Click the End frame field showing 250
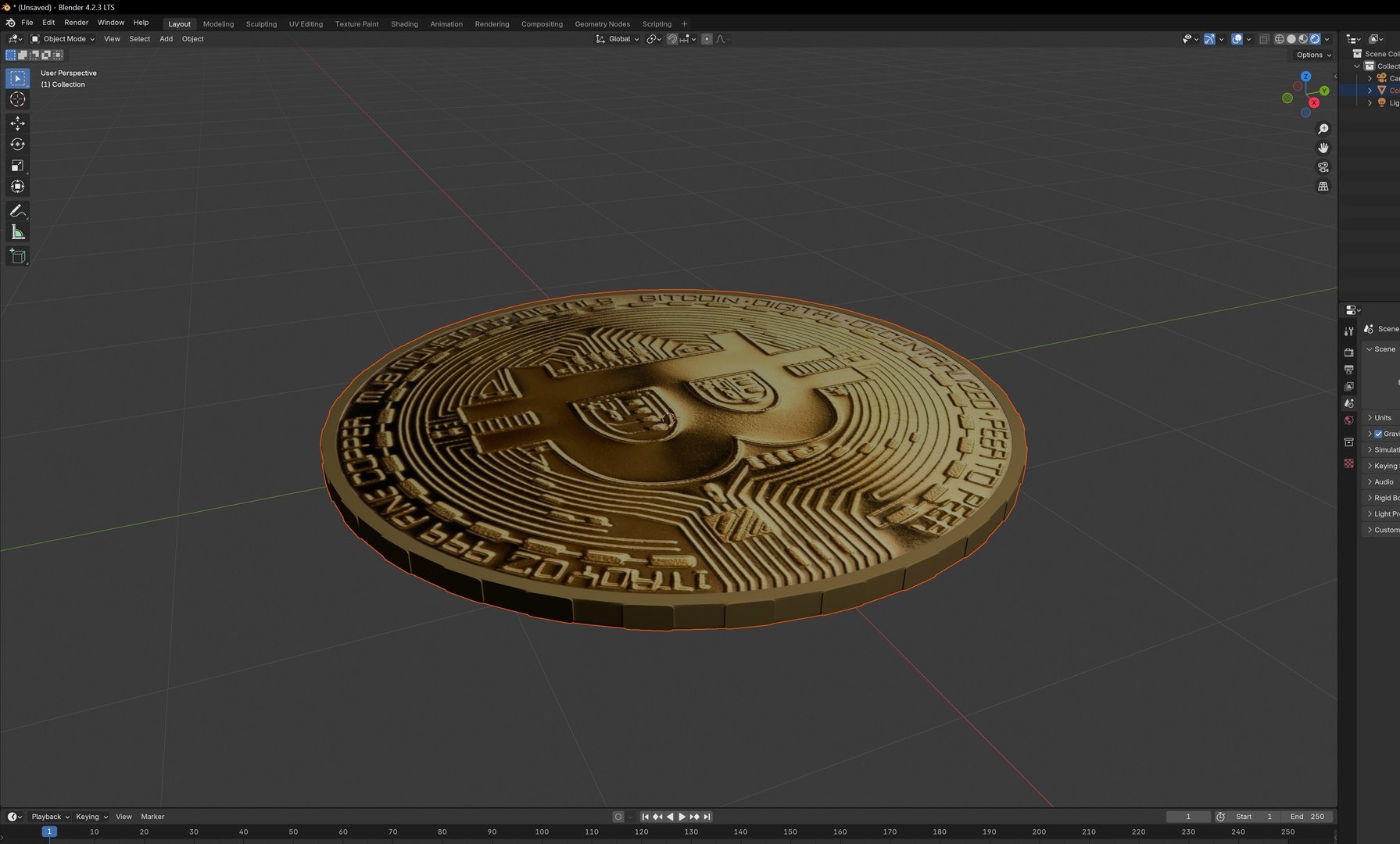Screen dimensions: 1400x844 click(1308, 817)
